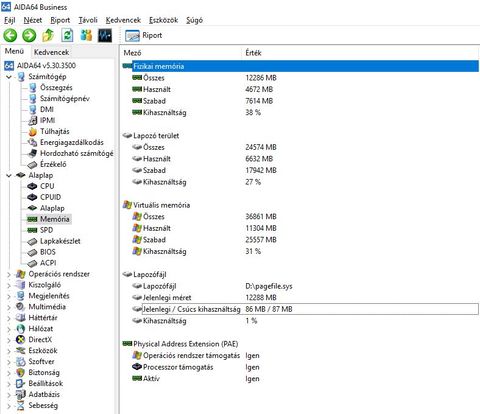Switch to the Menü tab
Viewport: 480px width, 414px height.
[x=14, y=51]
